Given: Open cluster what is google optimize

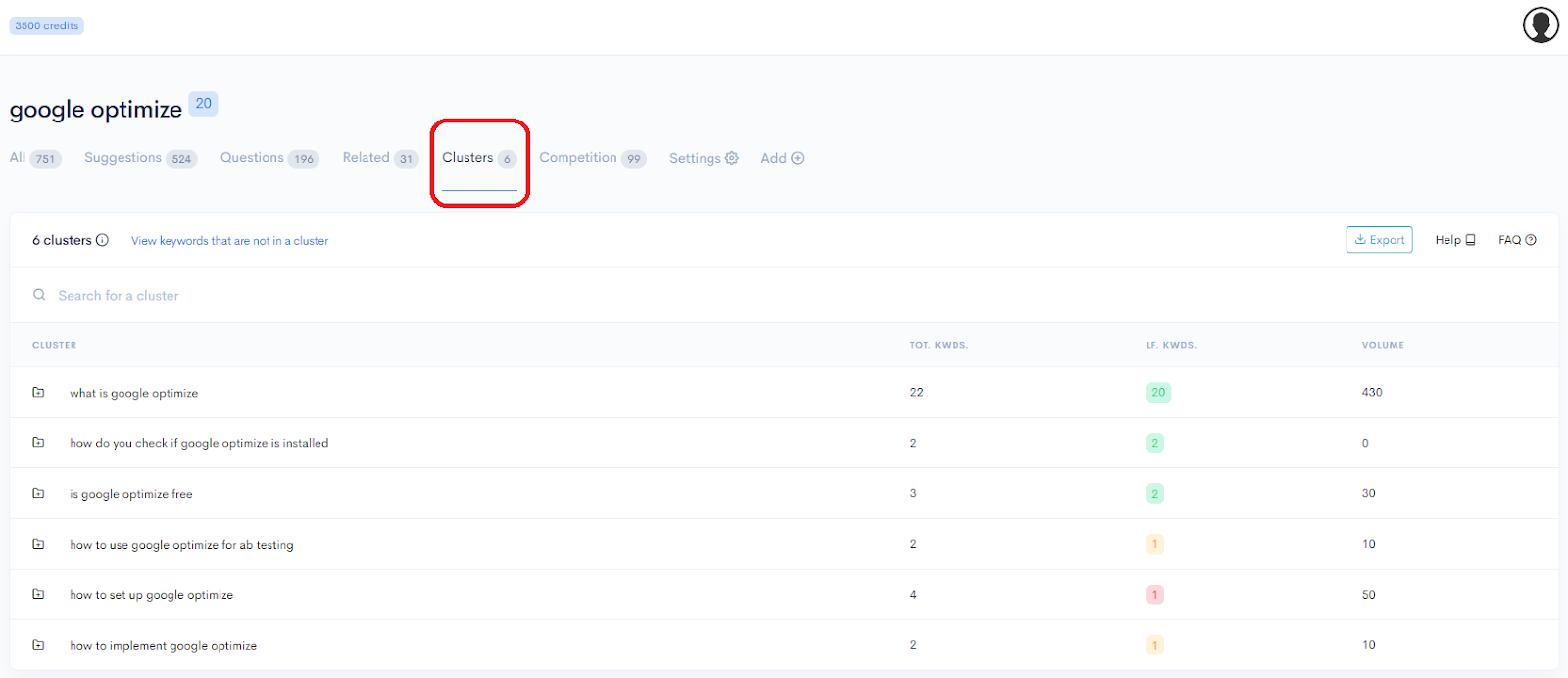Looking at the screenshot, I should point(133,393).
